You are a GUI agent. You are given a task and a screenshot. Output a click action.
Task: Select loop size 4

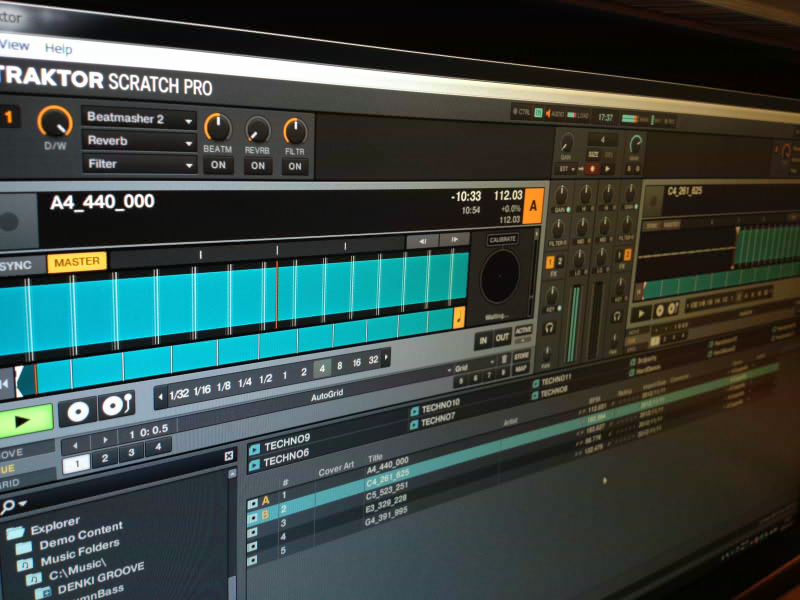click(321, 368)
